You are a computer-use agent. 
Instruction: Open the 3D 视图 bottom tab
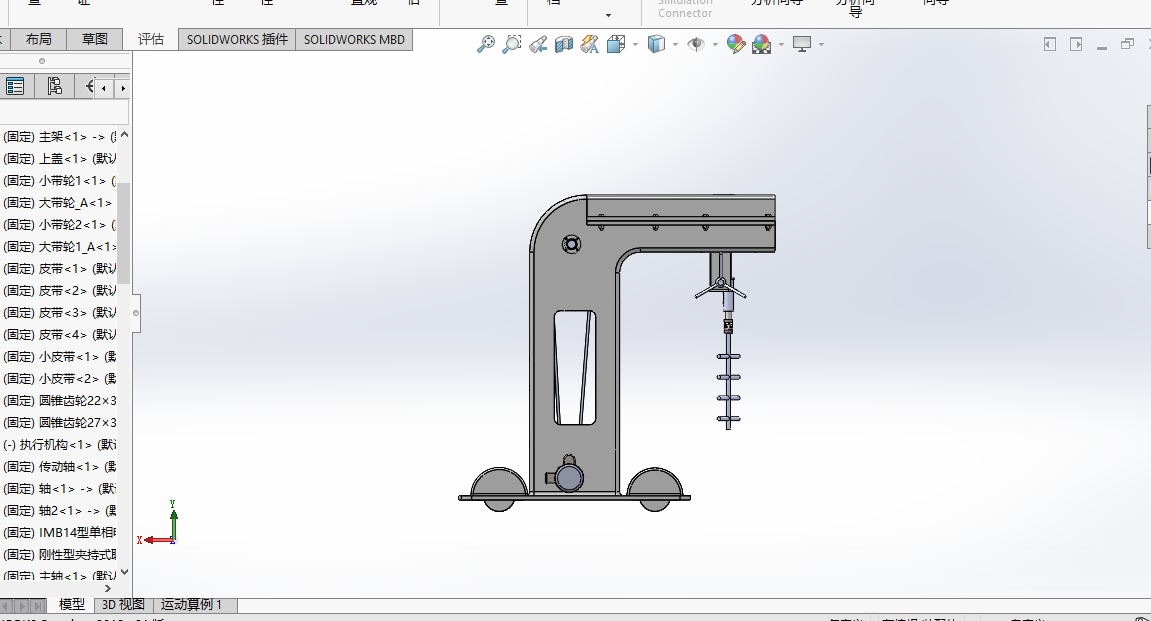(x=123, y=605)
